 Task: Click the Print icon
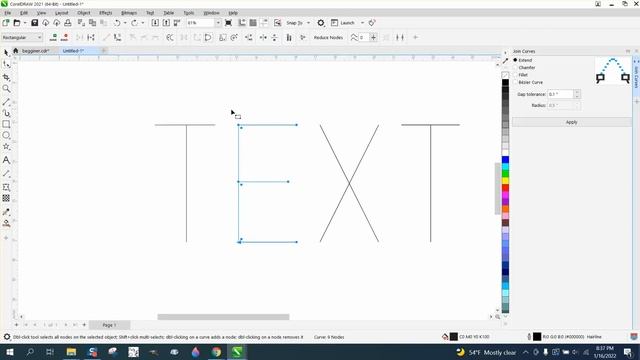[68, 23]
